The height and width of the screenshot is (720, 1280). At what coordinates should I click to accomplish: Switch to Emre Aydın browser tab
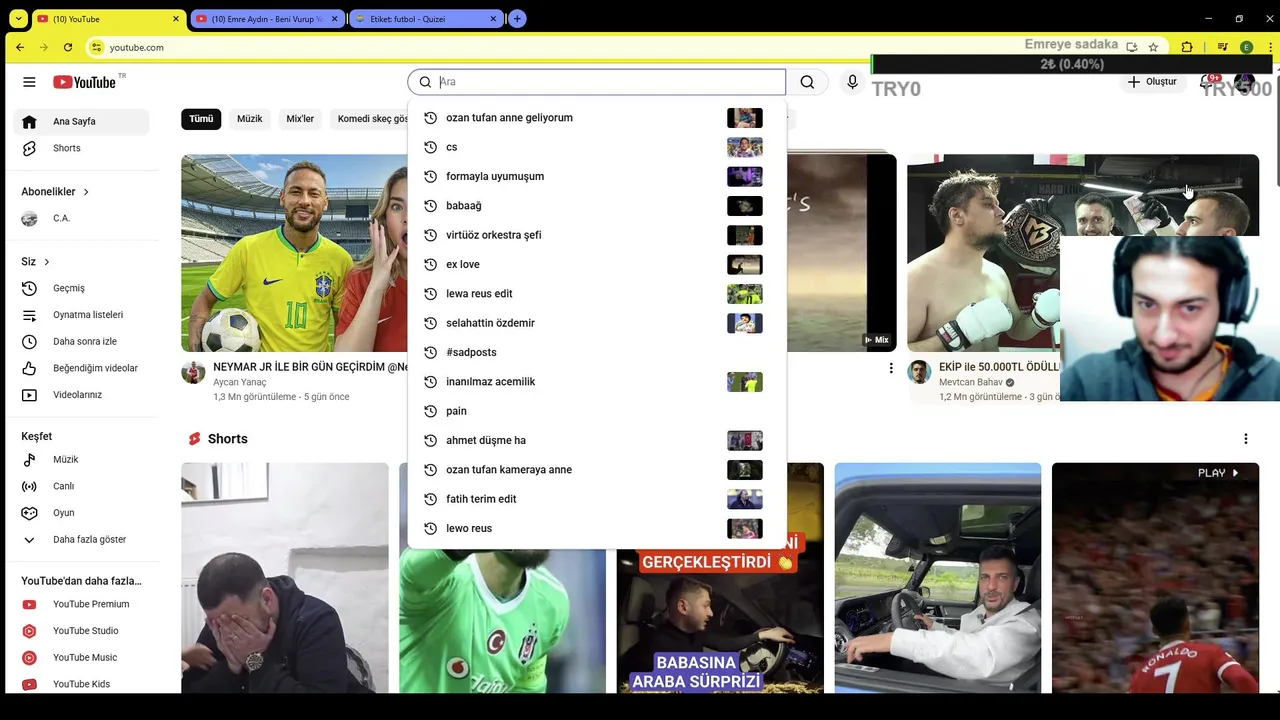tap(265, 18)
